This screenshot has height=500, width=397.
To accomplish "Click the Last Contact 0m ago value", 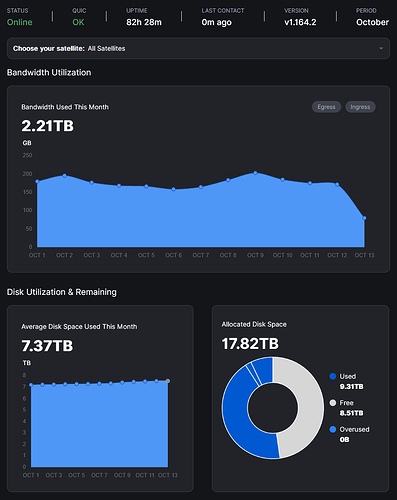I will (x=216, y=22).
